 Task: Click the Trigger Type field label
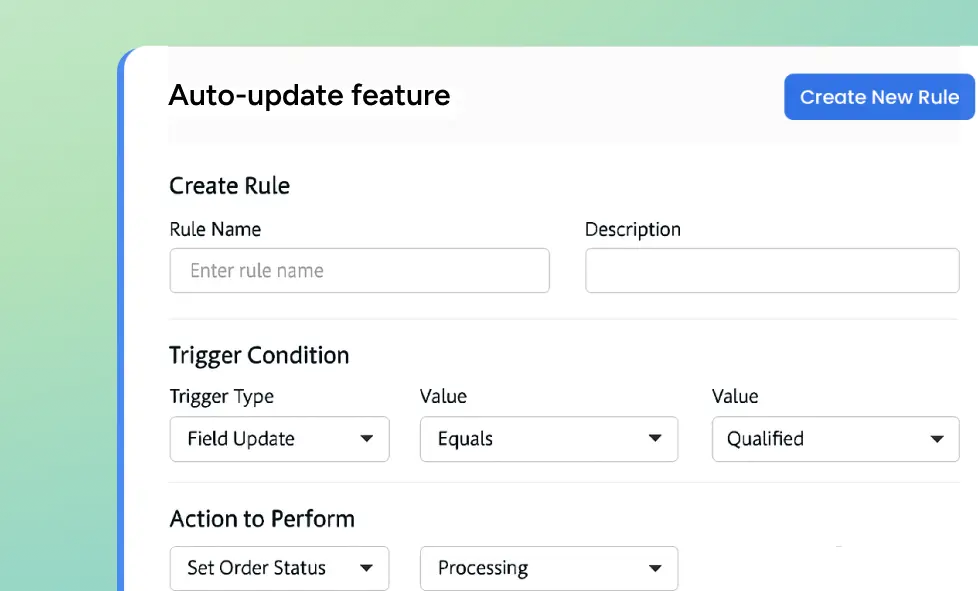[x=221, y=397]
